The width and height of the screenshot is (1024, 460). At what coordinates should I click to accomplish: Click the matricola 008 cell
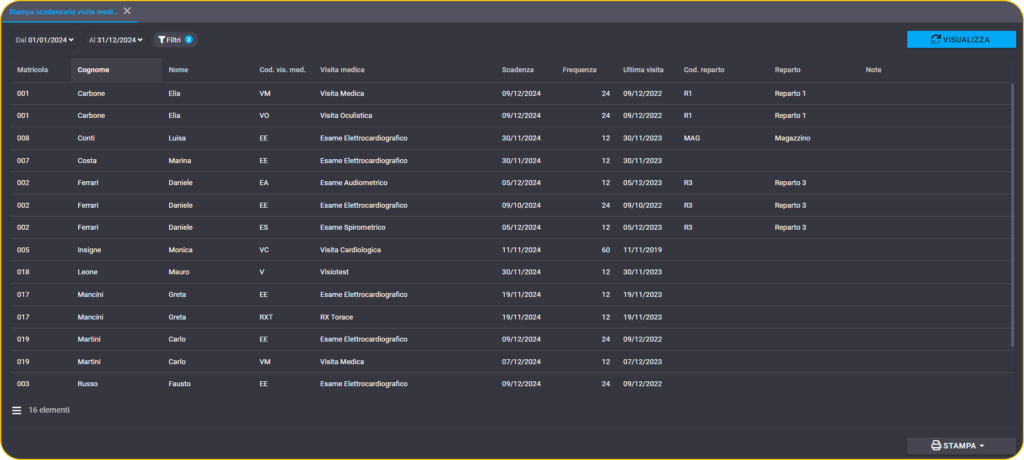click(x=23, y=138)
